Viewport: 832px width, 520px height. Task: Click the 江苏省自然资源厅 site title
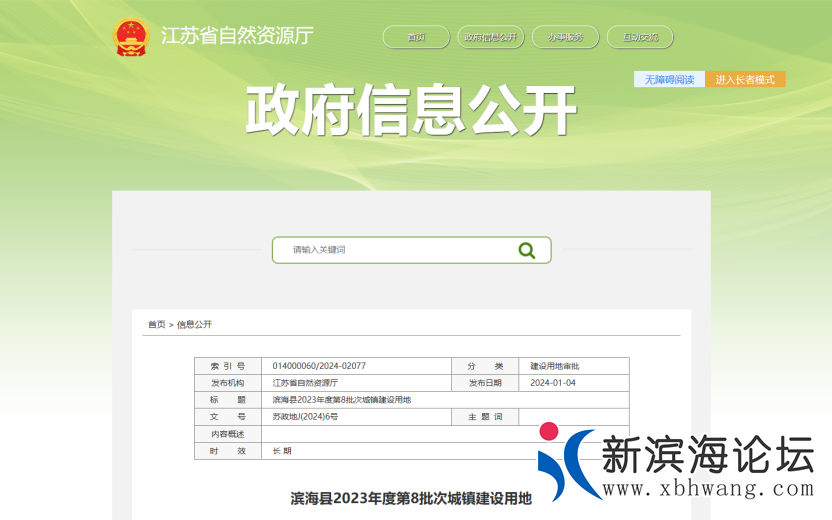pyautogui.click(x=237, y=36)
